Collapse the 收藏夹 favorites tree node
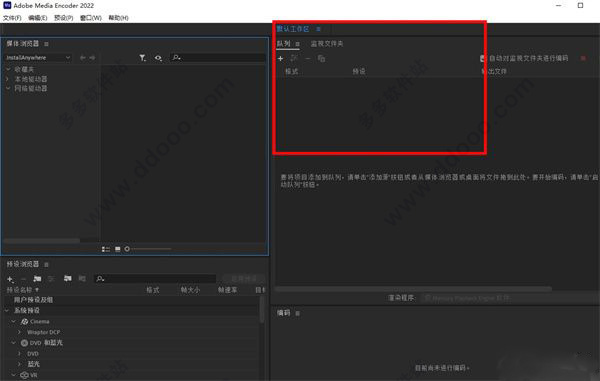This screenshot has height=381, width=600. tap(8, 69)
